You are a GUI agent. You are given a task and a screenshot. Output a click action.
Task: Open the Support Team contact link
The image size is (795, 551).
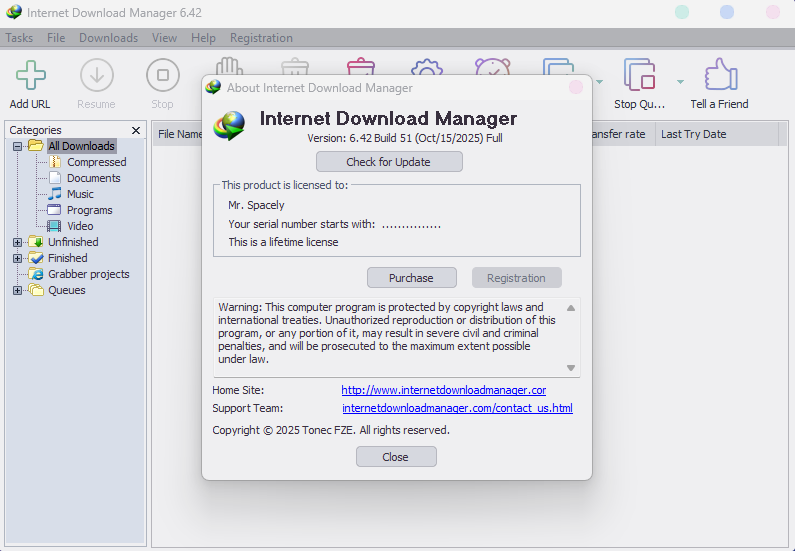coord(457,408)
